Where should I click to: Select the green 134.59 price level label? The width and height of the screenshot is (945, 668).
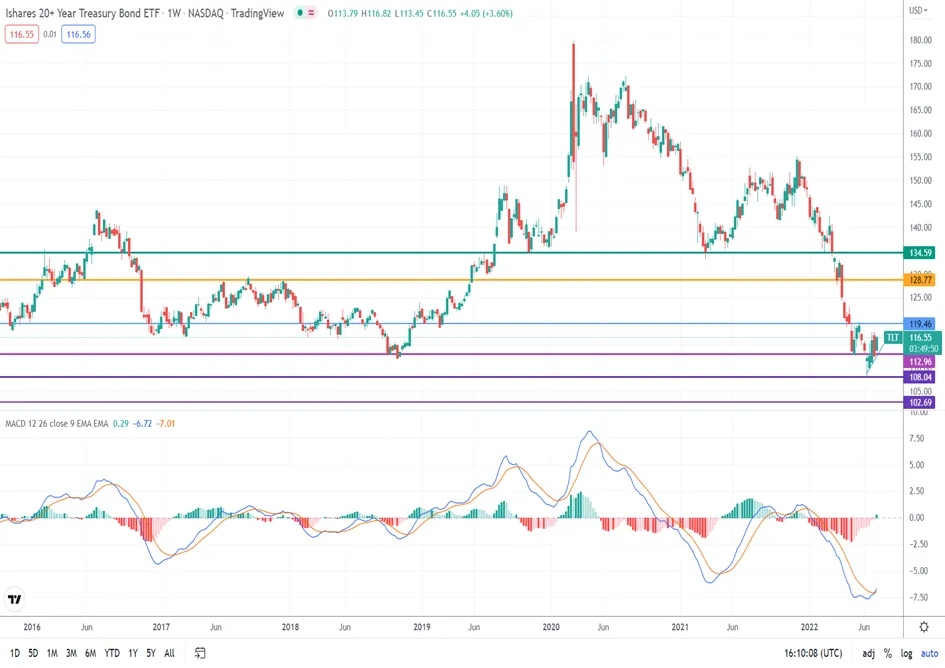[920, 253]
